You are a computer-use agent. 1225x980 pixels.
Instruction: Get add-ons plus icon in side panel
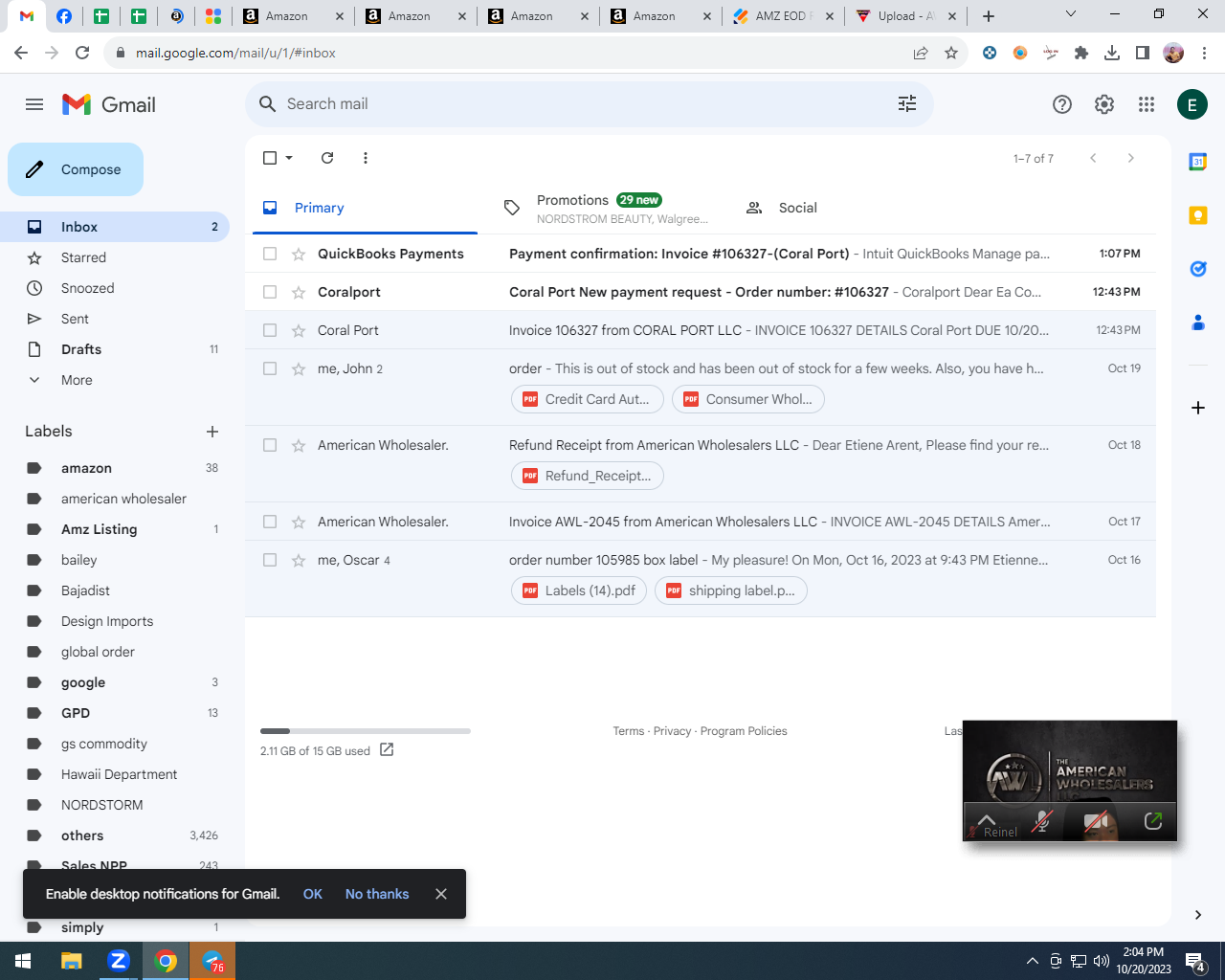click(1198, 408)
